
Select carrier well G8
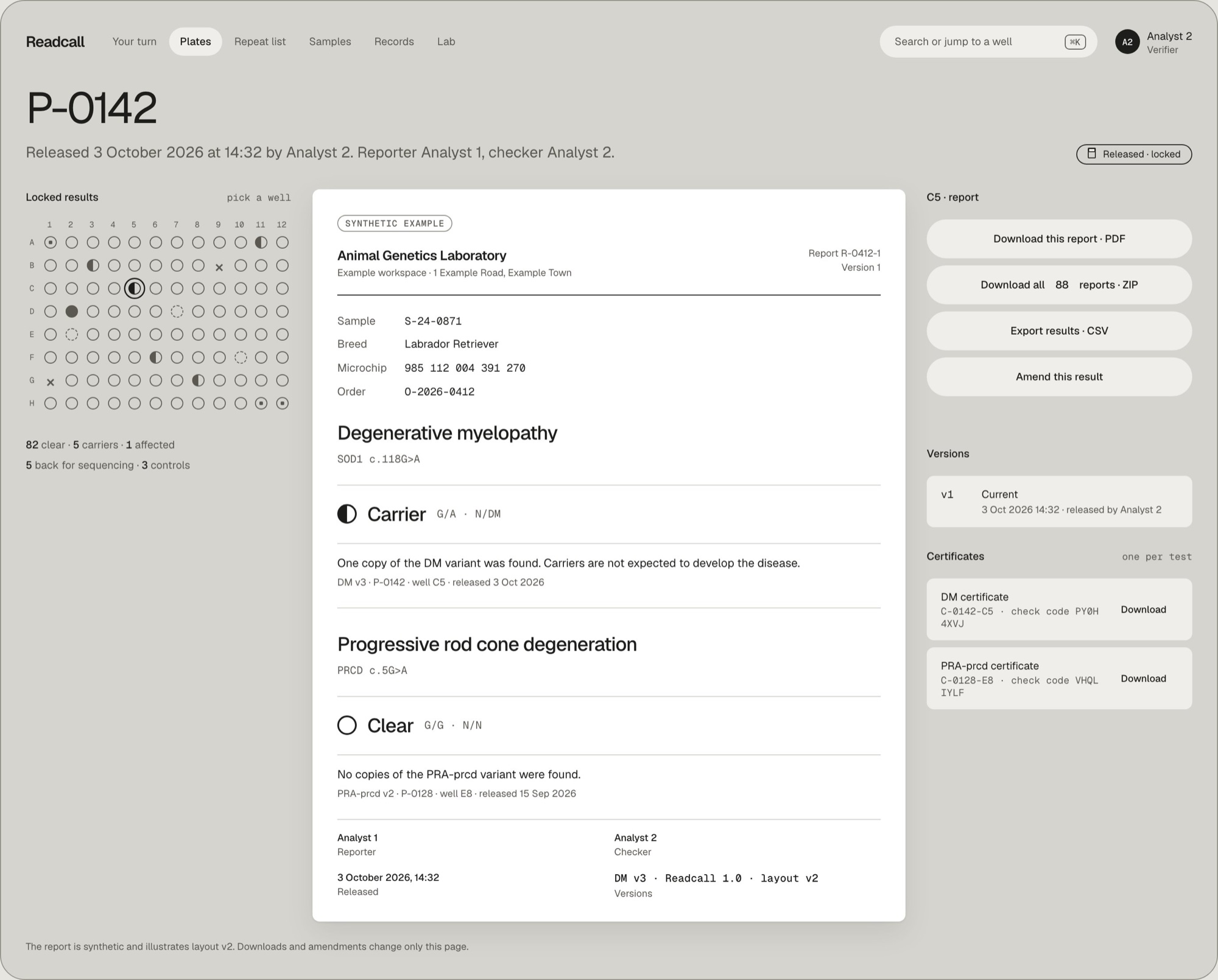198,380
